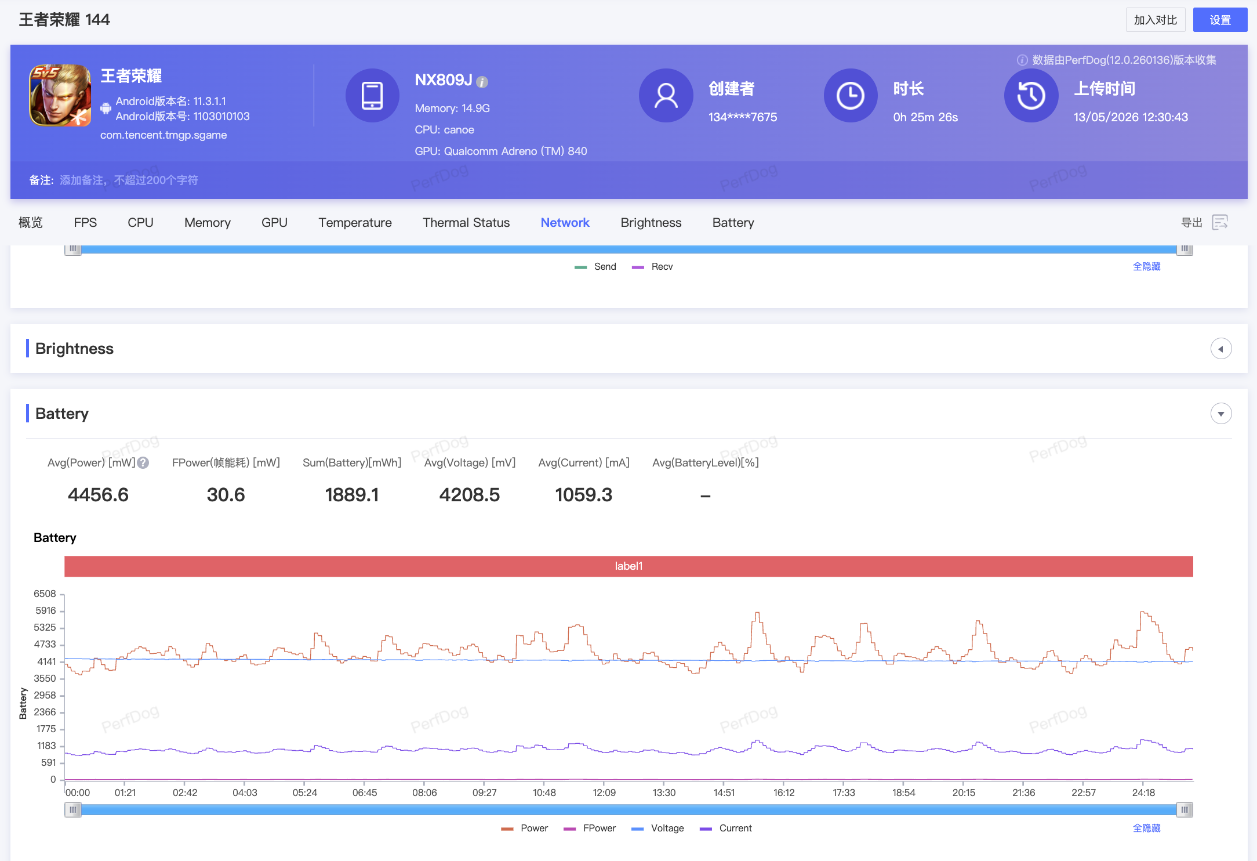Viewport: 1257px width, 861px height.
Task: Toggle the Recv series legend
Action: click(x=652, y=267)
